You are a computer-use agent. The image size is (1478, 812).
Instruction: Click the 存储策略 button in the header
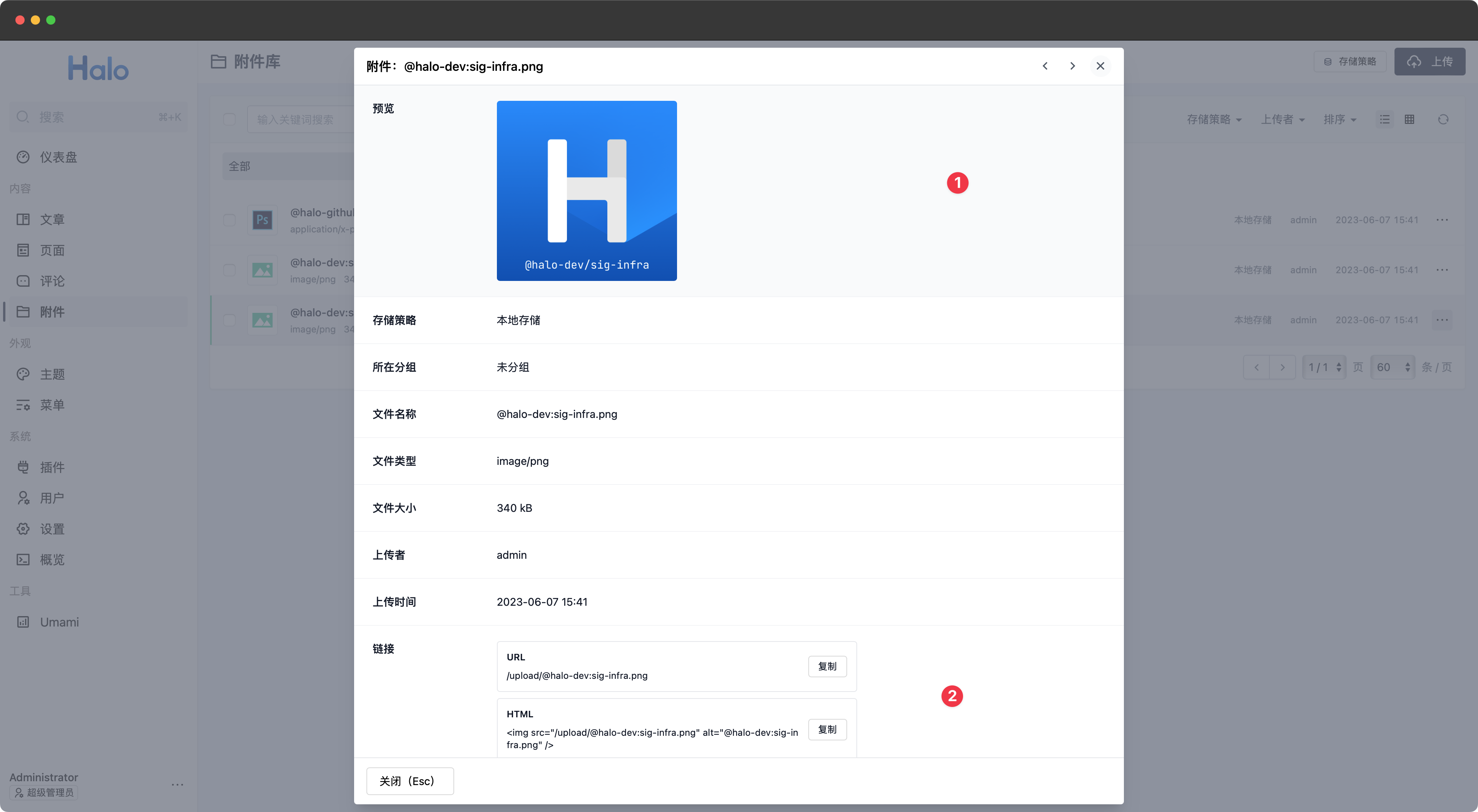click(1349, 62)
